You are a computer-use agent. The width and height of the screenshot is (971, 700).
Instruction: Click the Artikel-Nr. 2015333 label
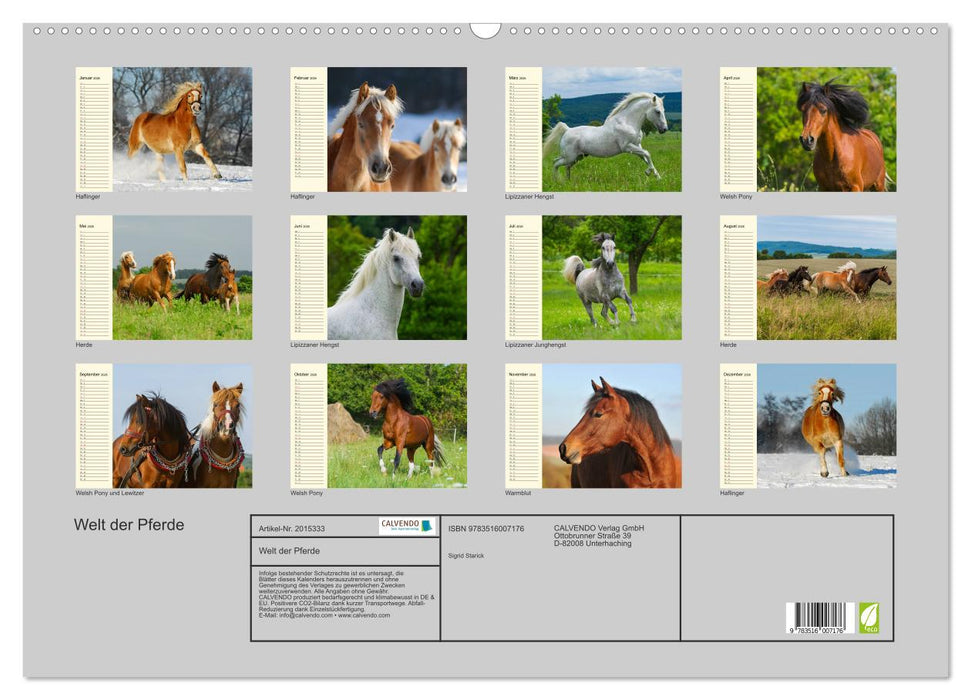[x=291, y=528]
